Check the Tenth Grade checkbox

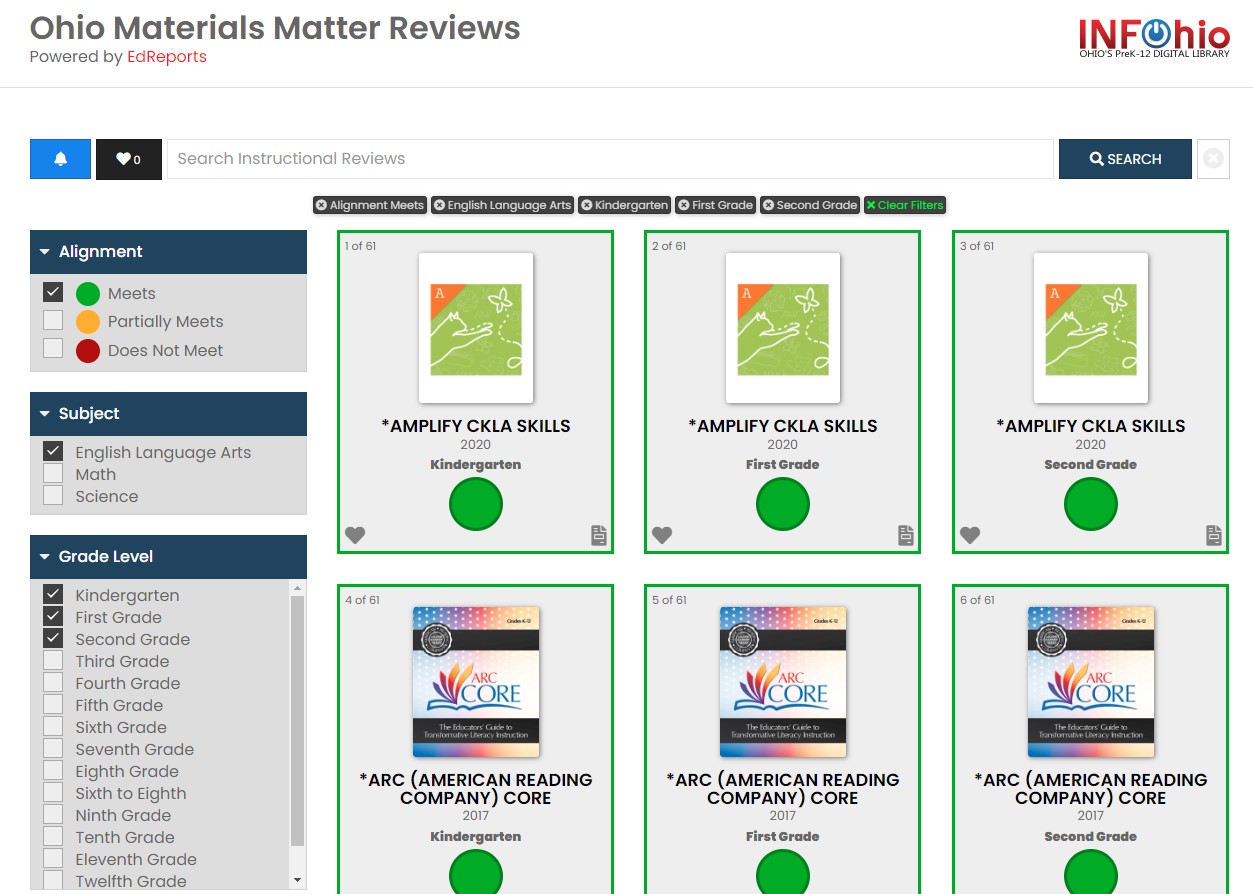pyautogui.click(x=53, y=836)
